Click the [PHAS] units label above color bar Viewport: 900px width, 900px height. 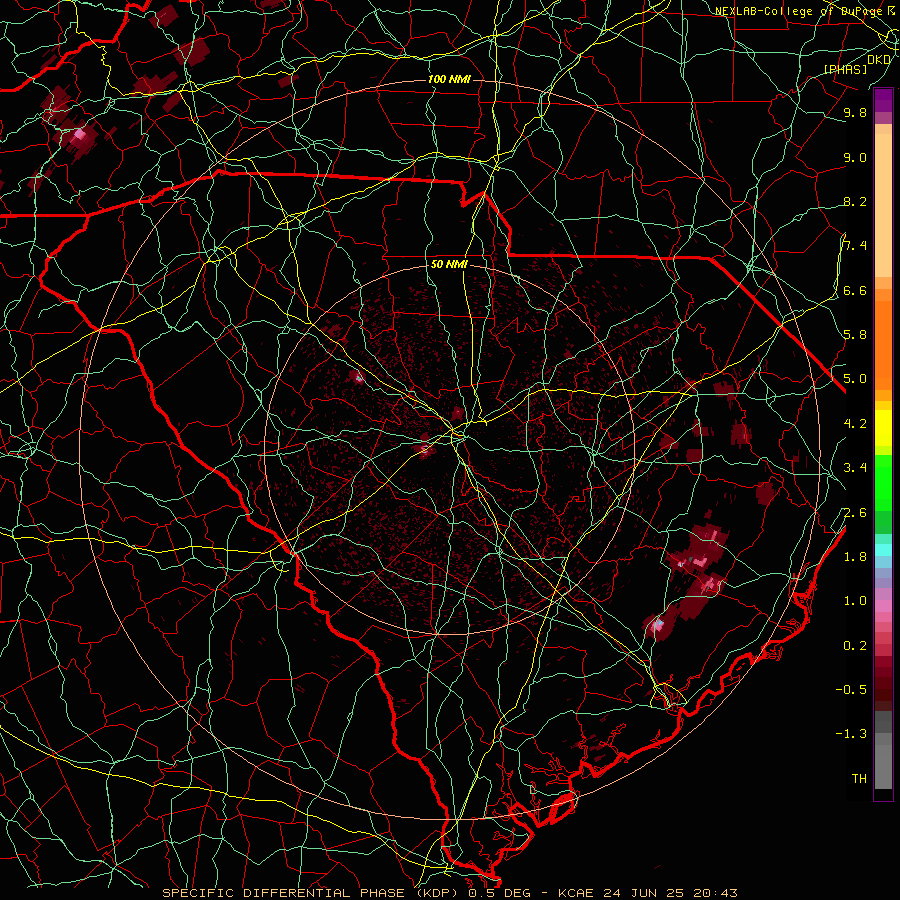(x=845, y=69)
